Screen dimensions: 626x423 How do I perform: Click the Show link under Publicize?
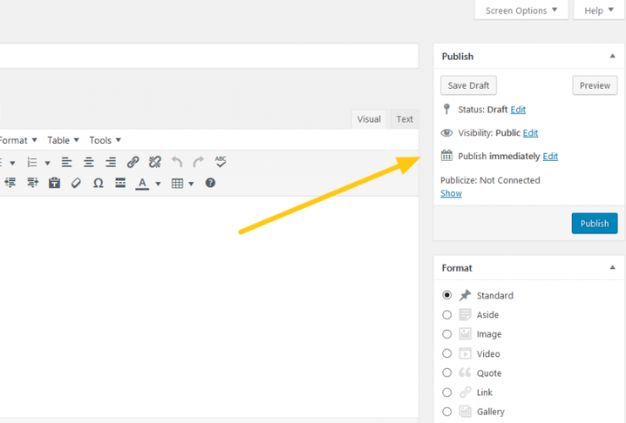tap(451, 194)
